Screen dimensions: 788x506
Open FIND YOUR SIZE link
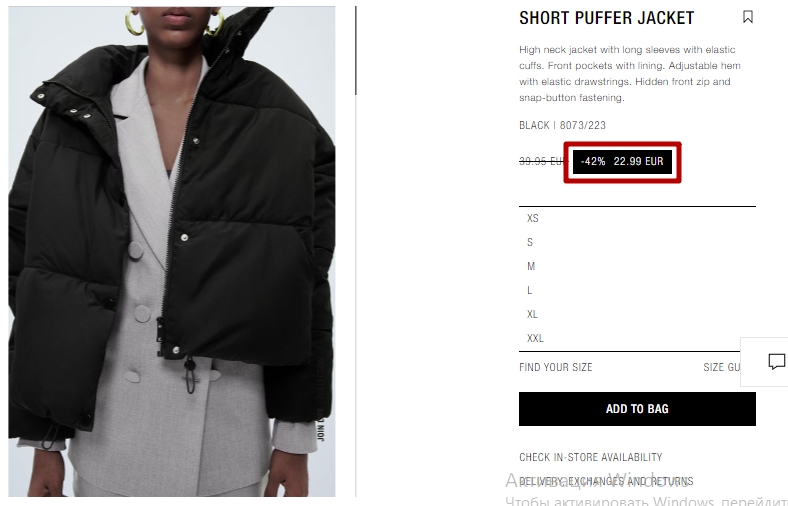[556, 367]
